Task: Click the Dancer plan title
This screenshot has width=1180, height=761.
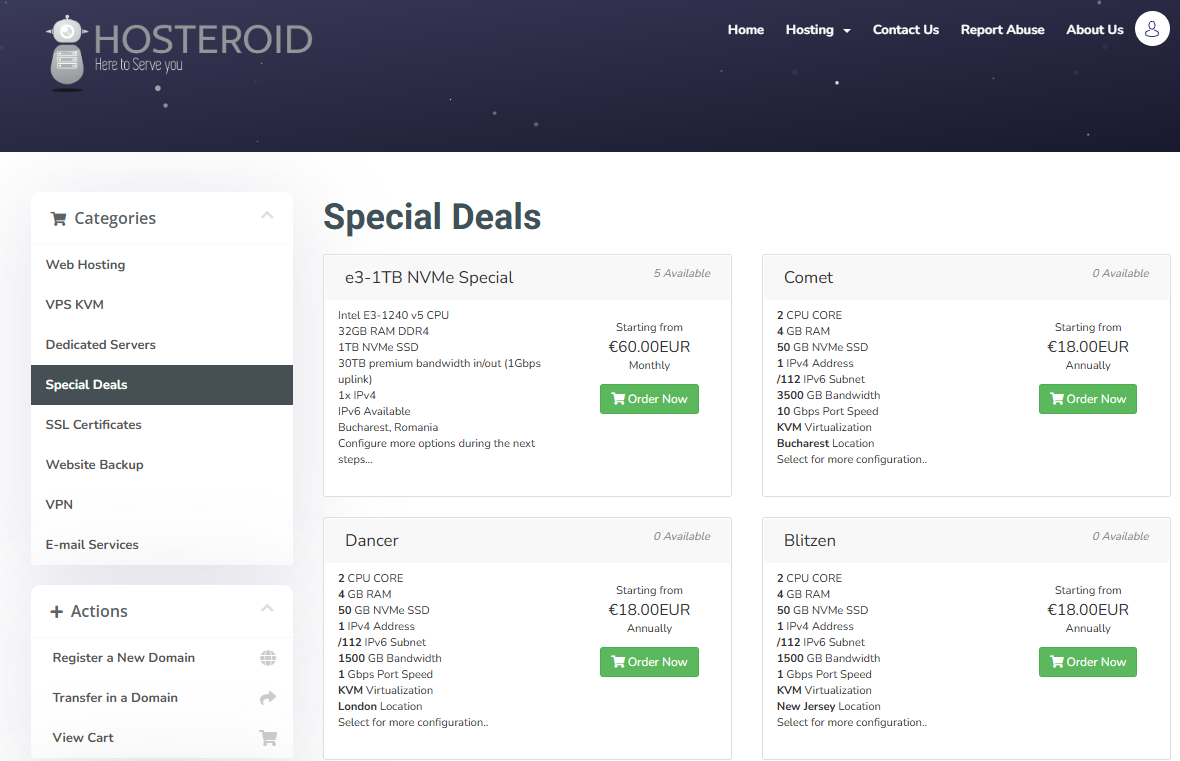Action: click(x=372, y=540)
